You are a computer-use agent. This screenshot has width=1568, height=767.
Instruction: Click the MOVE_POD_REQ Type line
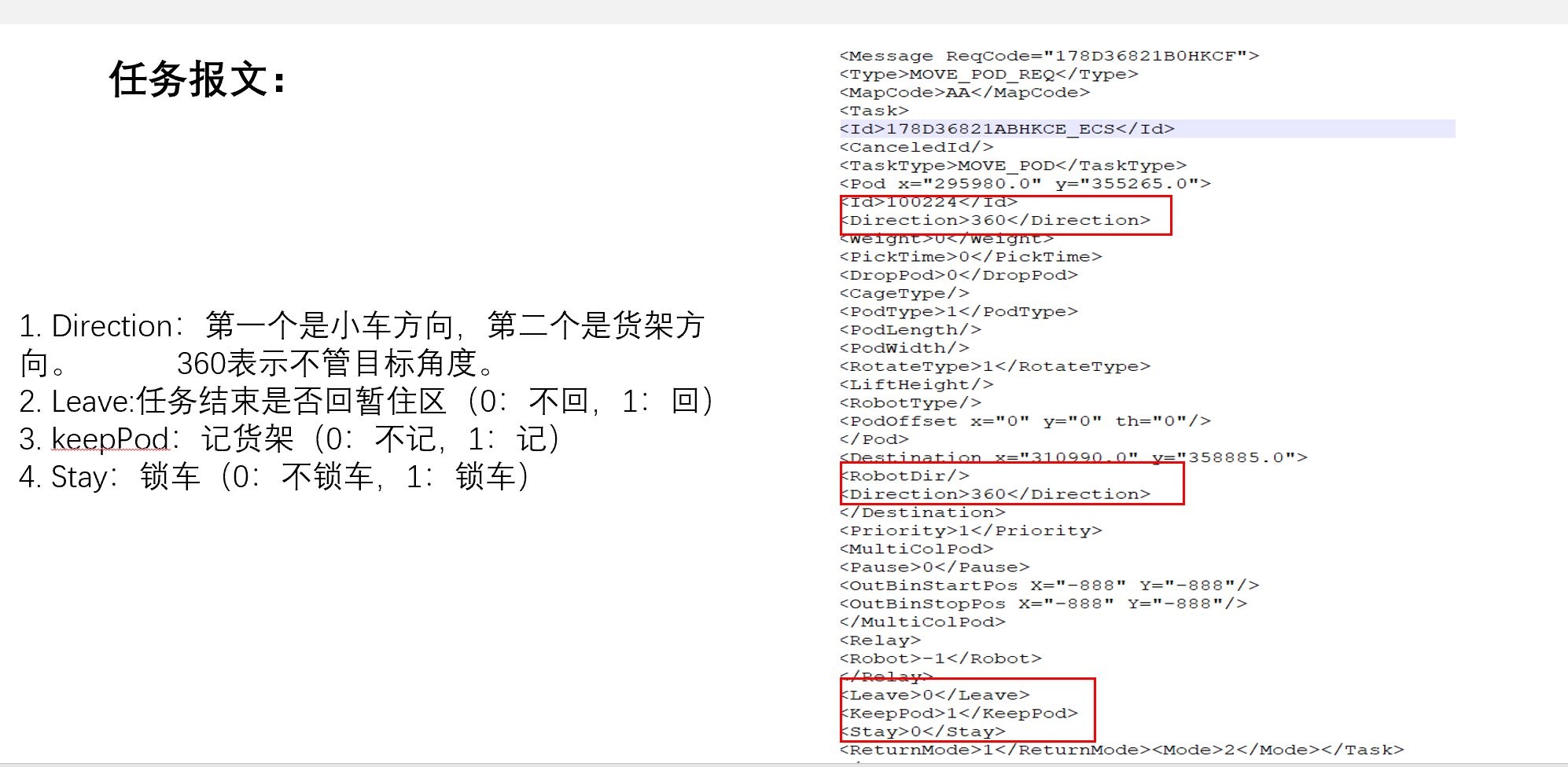click(988, 74)
